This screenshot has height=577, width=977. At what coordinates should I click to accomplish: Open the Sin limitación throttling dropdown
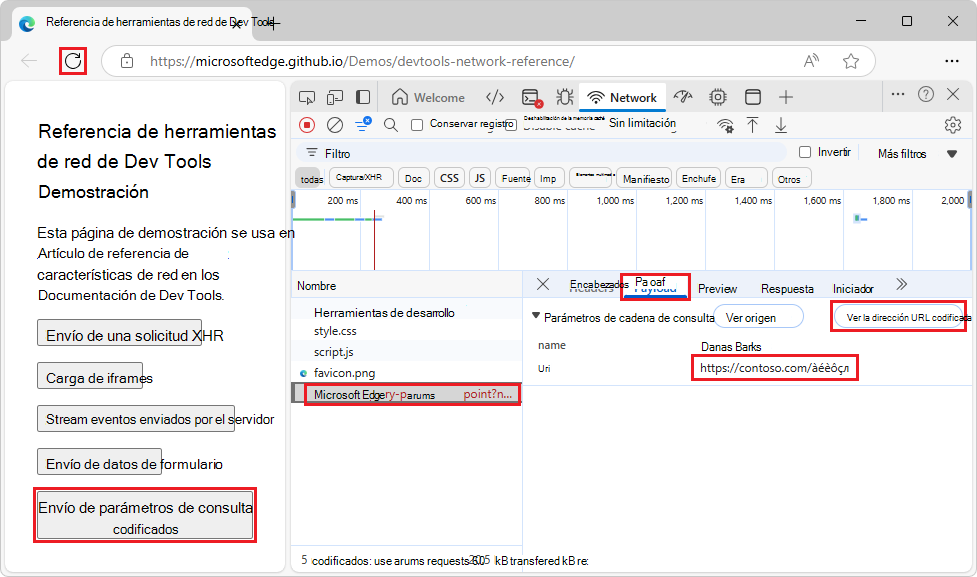pyautogui.click(x=642, y=123)
